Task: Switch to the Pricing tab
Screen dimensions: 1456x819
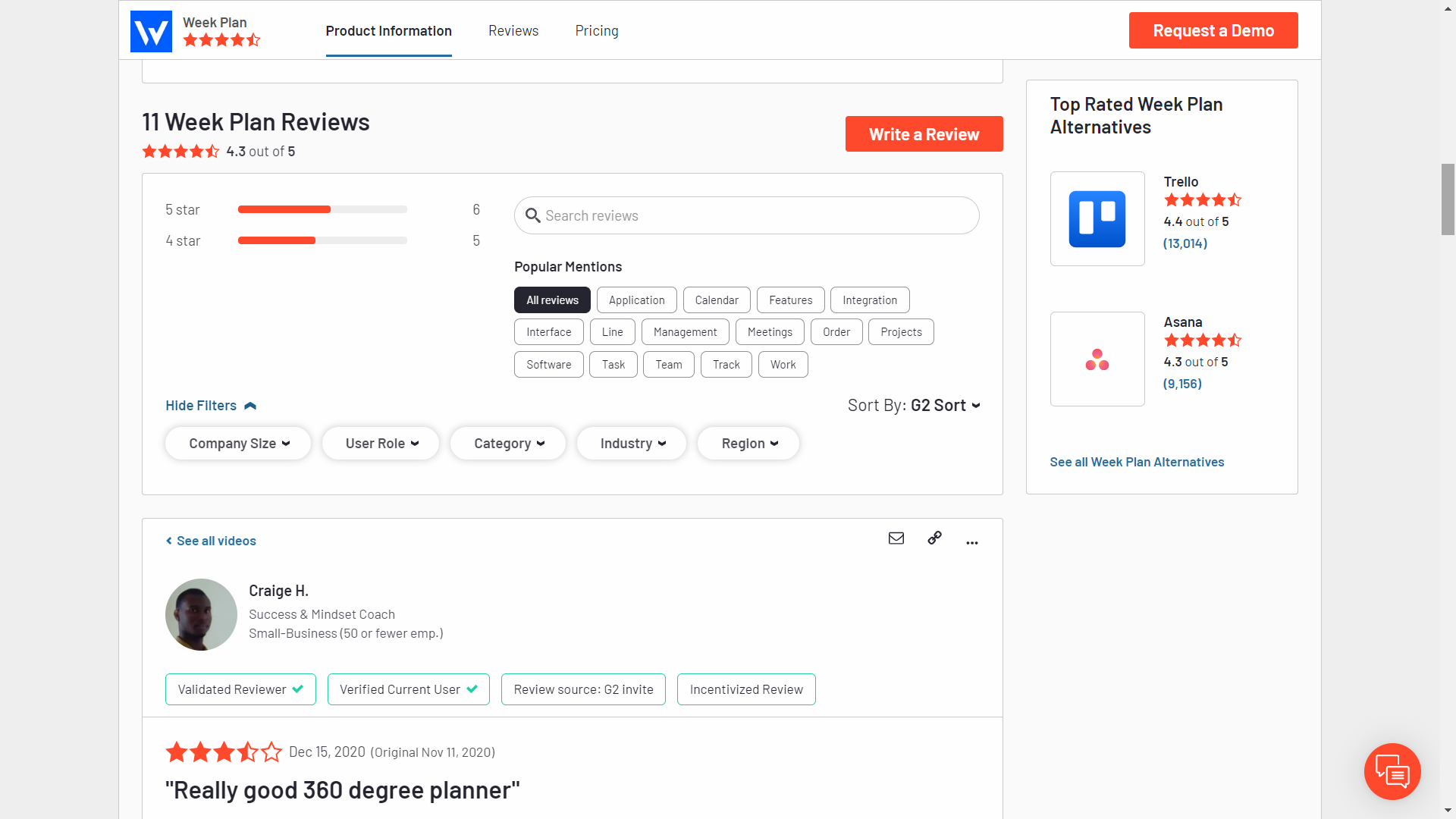Action: pos(597,31)
